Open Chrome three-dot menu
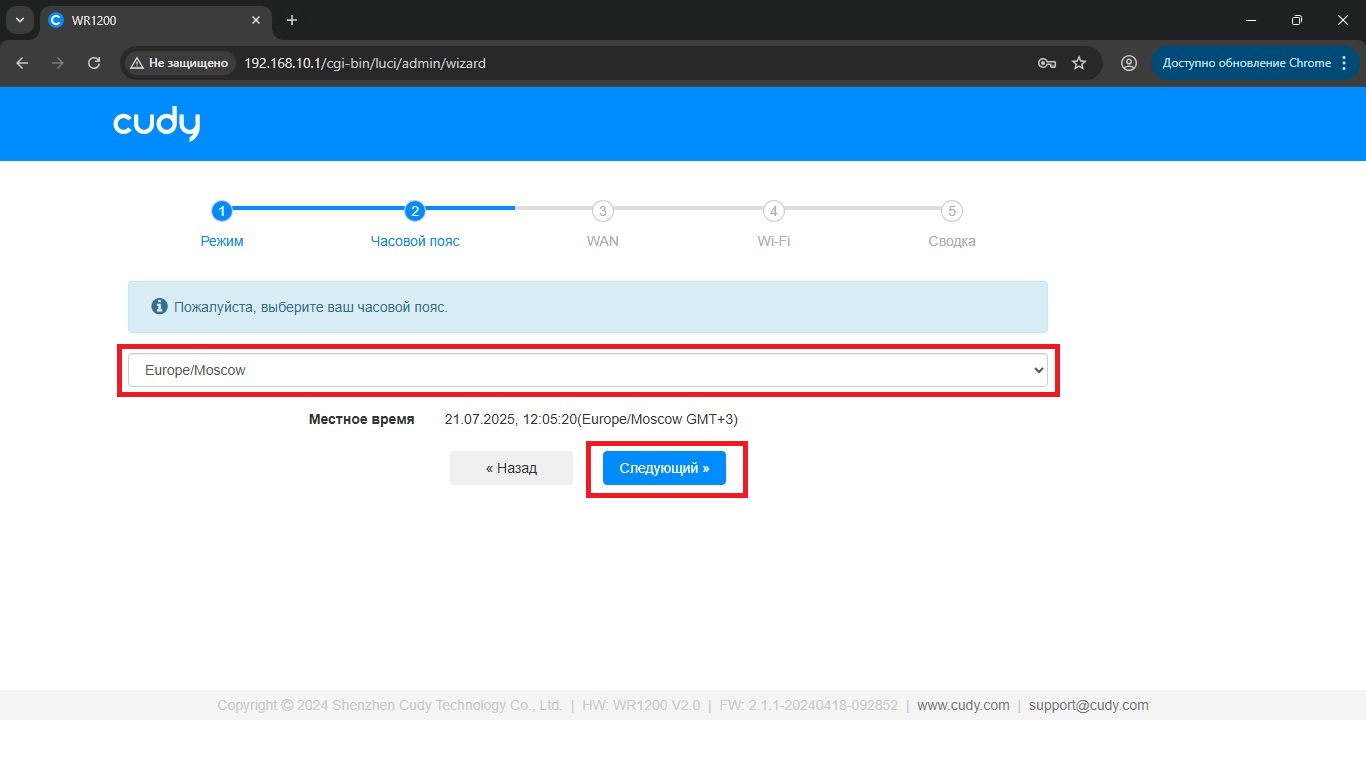 click(x=1344, y=63)
